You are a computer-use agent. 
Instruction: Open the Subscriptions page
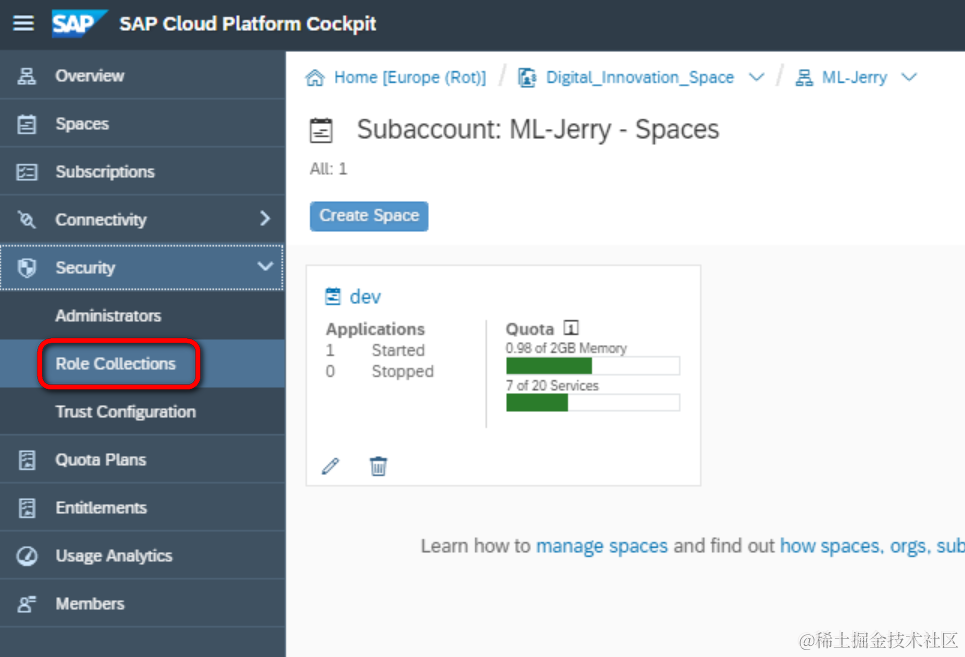coord(105,172)
